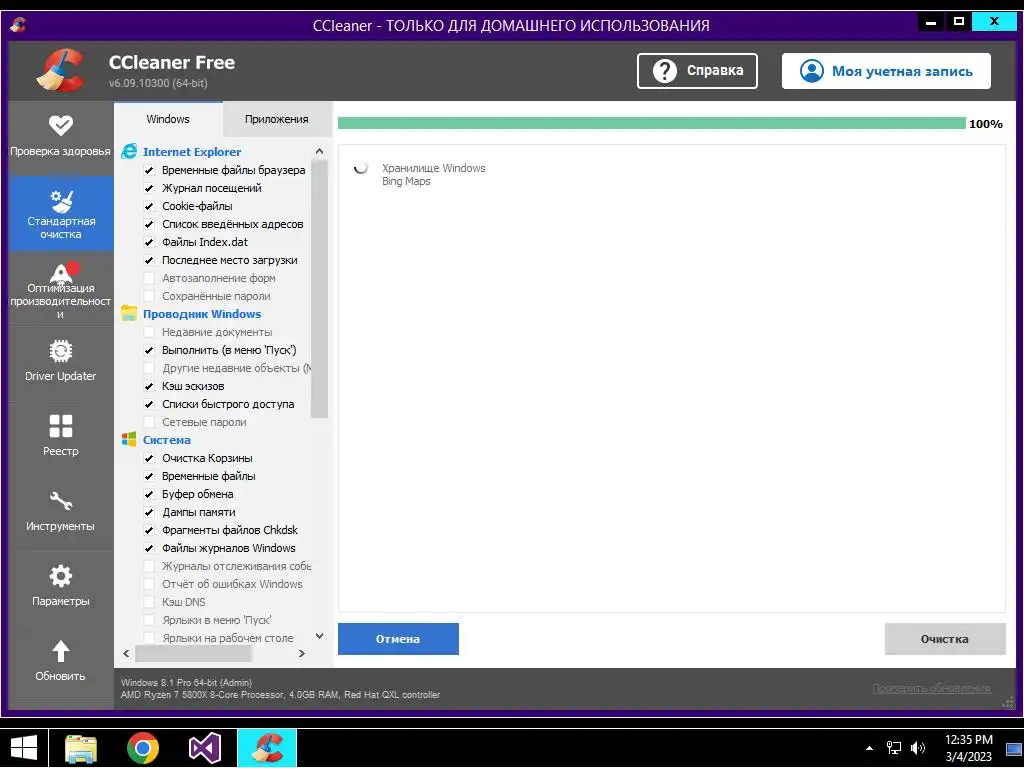Toggle Список введённых адресов checkbox
This screenshot has width=1024, height=768.
coord(149,224)
